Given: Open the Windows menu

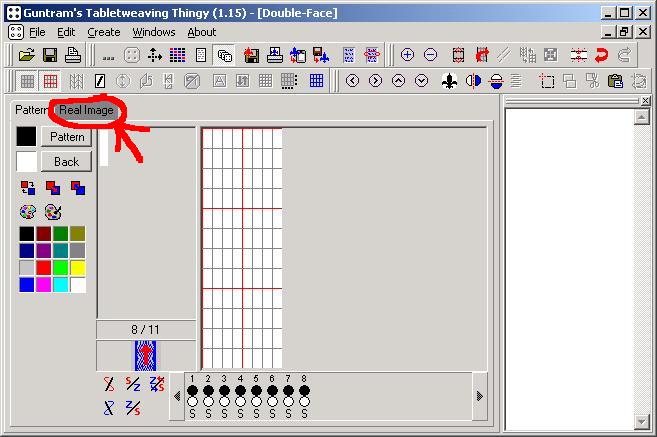Looking at the screenshot, I should tap(154, 32).
